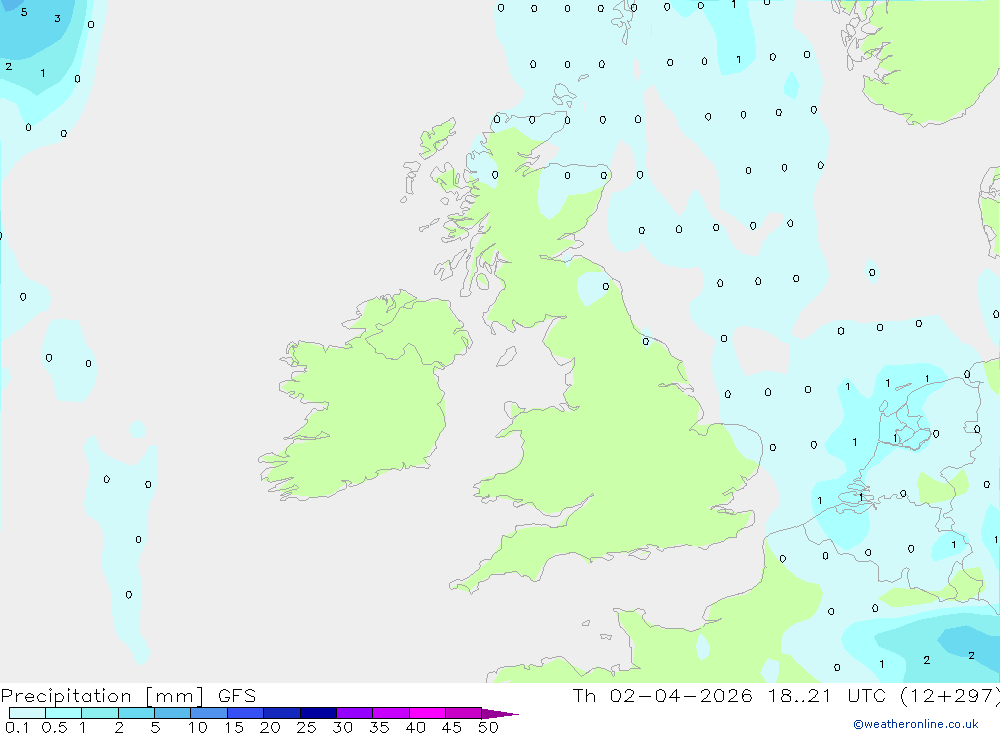
Task: Click the 'GFS' model label
Action: 237,696
